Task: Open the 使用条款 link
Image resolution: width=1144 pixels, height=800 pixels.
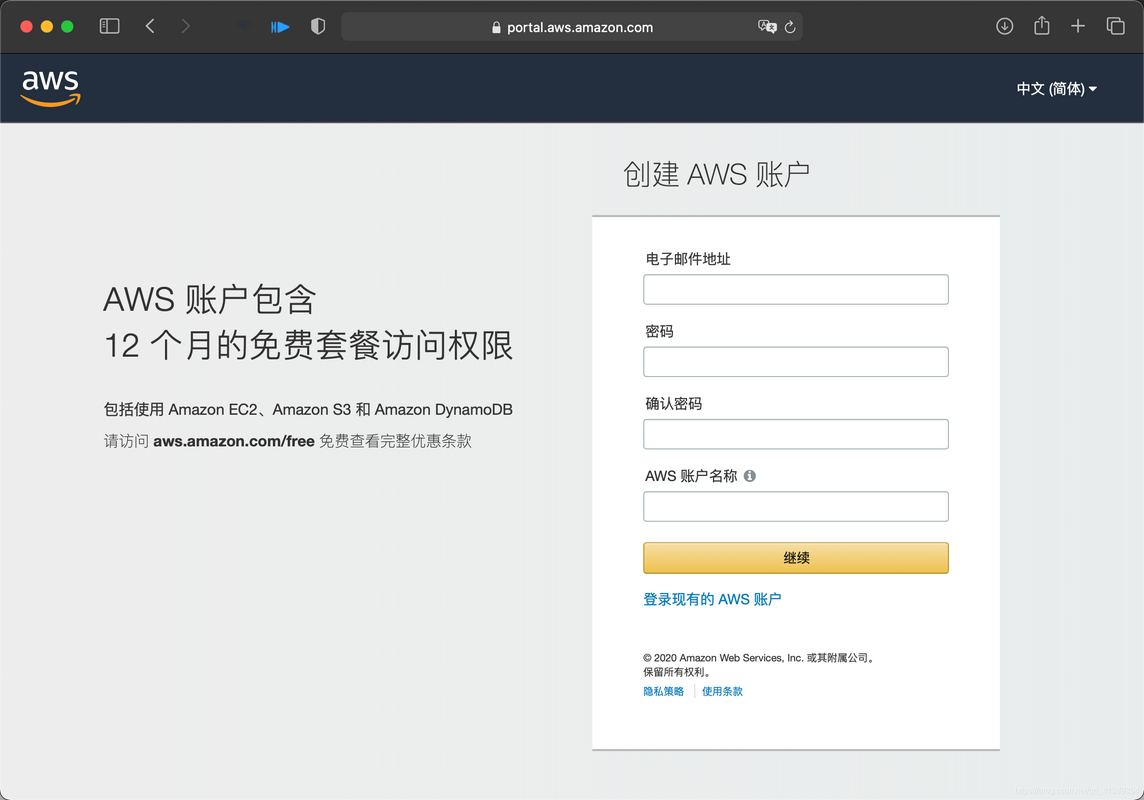Action: [722, 691]
